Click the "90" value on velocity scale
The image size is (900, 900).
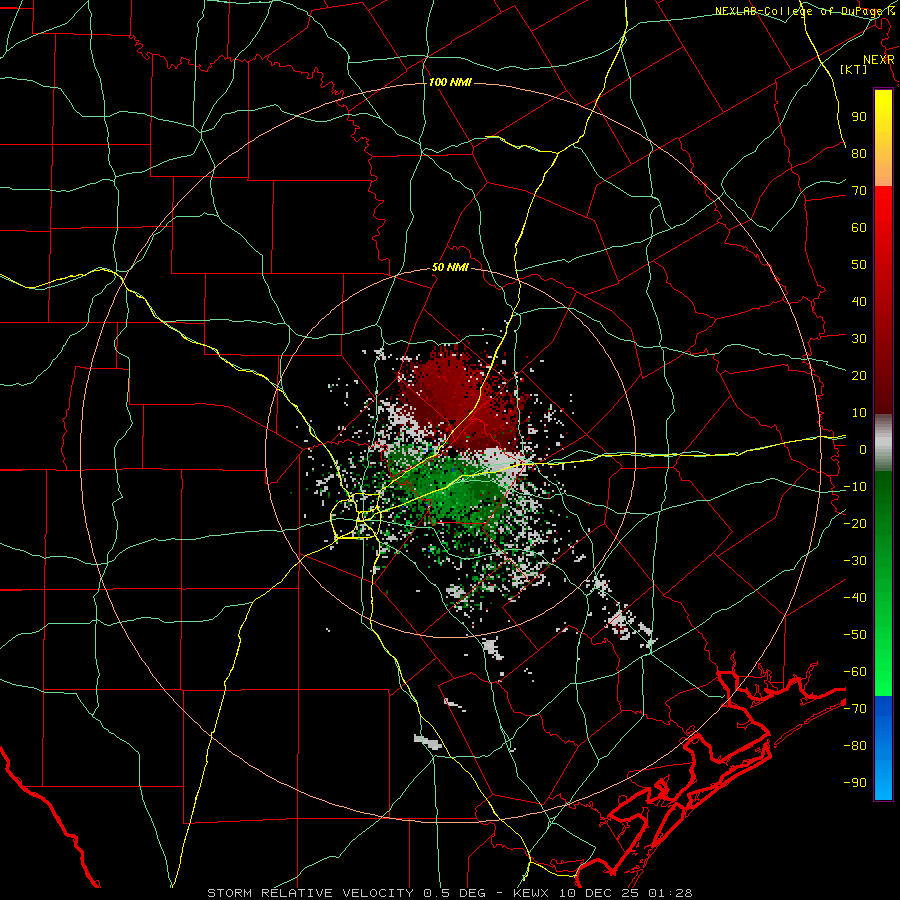[x=859, y=117]
